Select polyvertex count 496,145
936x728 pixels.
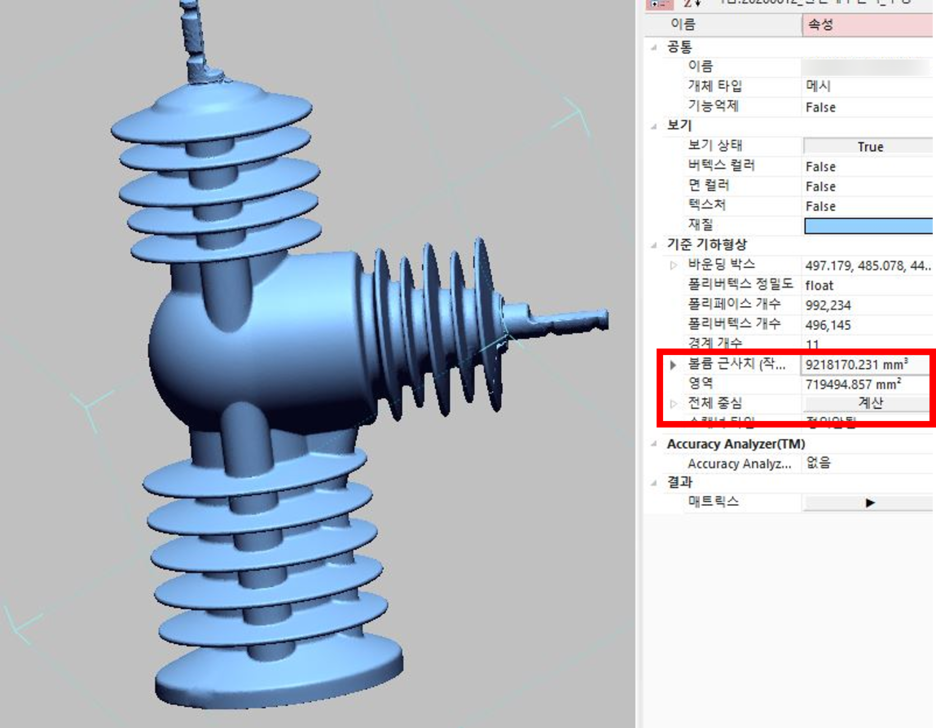click(x=828, y=325)
